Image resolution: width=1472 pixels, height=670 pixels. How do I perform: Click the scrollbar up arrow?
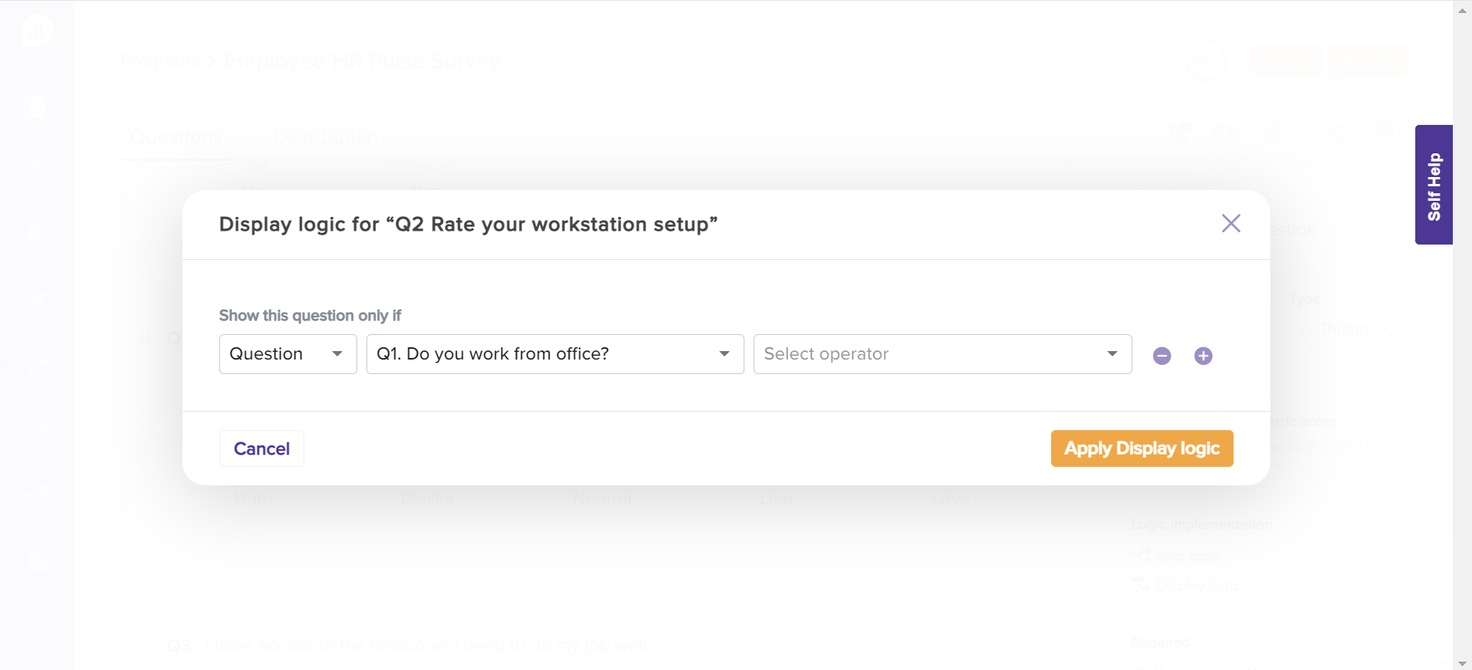(1462, 6)
